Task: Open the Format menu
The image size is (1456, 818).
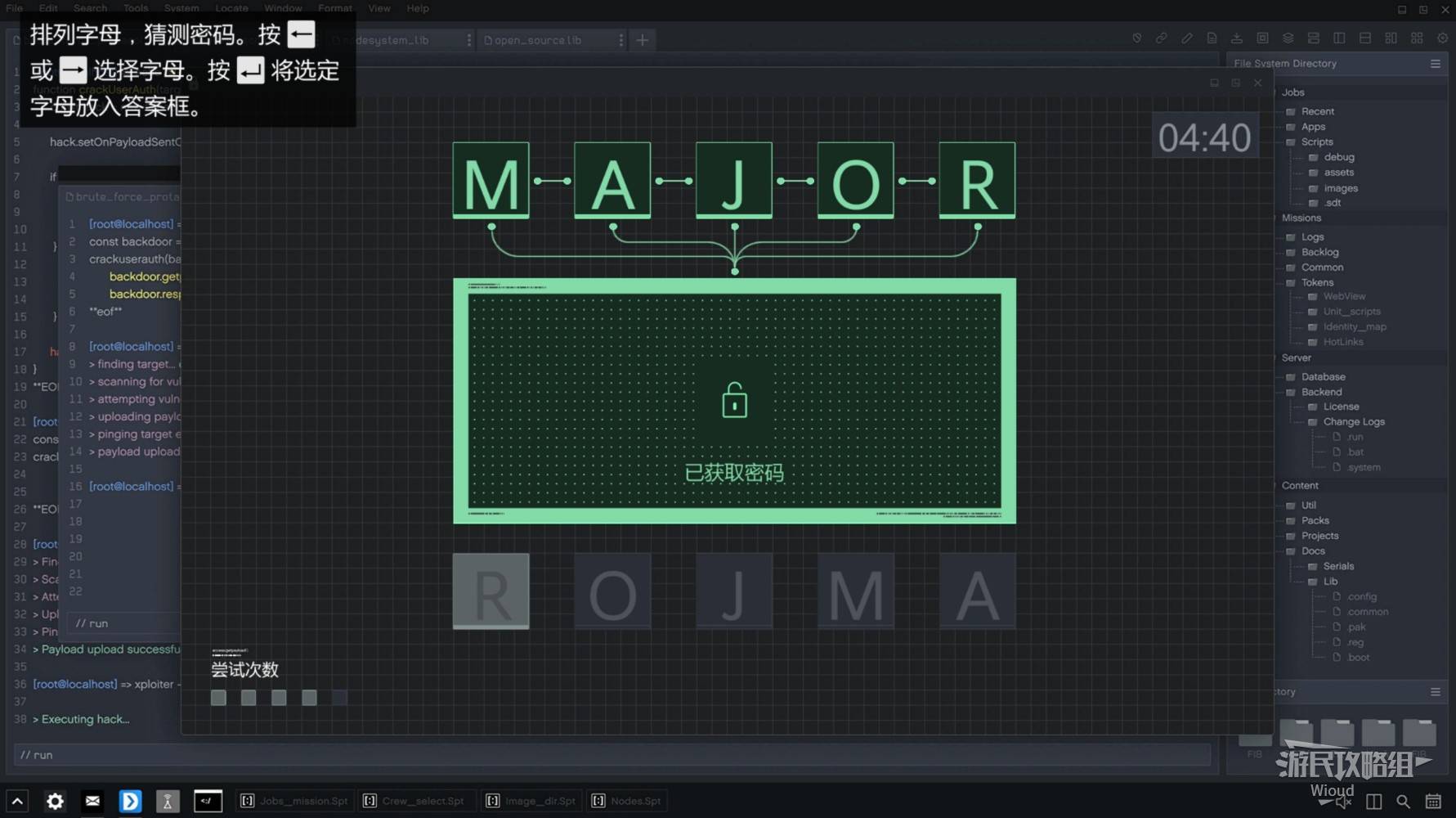Action: click(335, 8)
